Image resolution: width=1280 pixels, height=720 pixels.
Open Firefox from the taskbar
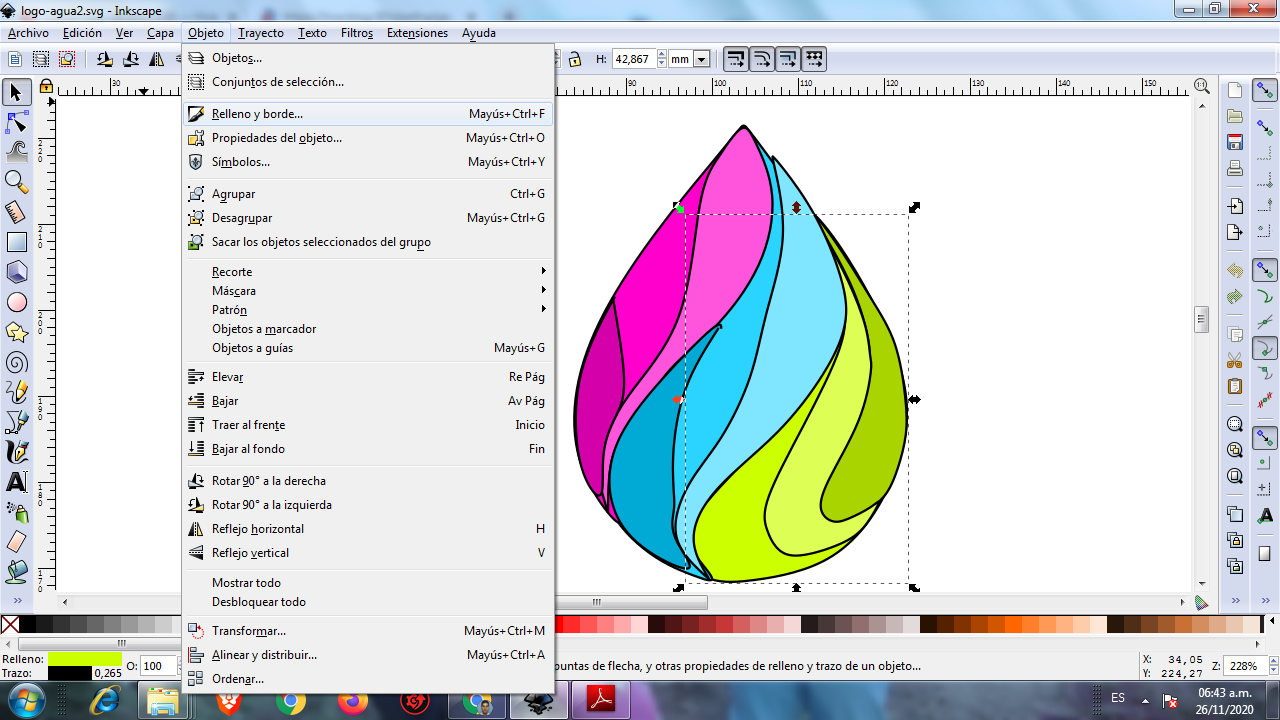353,701
